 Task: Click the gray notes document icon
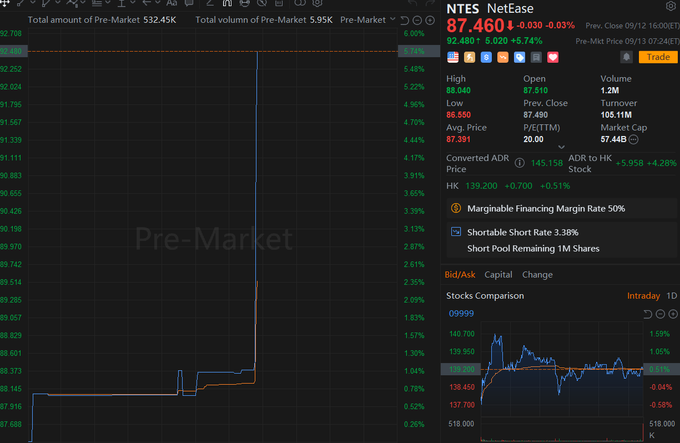tap(536, 57)
